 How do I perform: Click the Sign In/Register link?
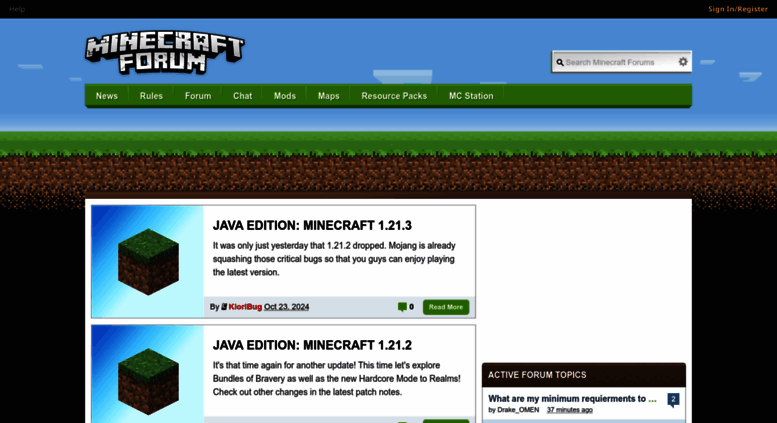(737, 9)
